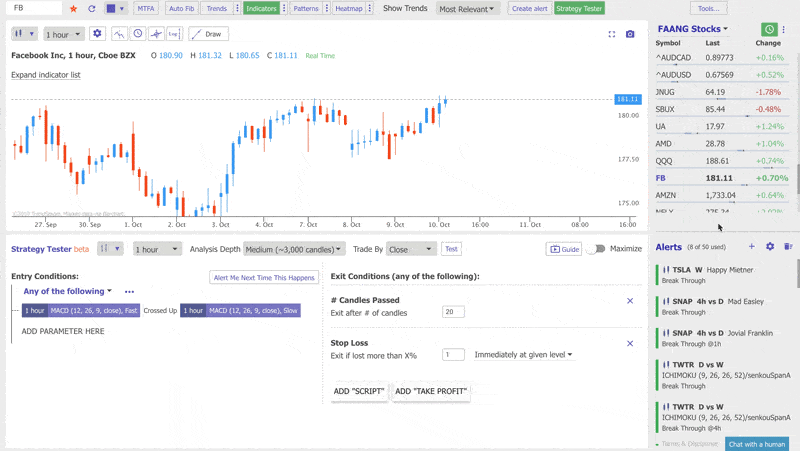This screenshot has height=451, width=800.
Task: Click the delete alerts trash icon
Action: point(788,246)
